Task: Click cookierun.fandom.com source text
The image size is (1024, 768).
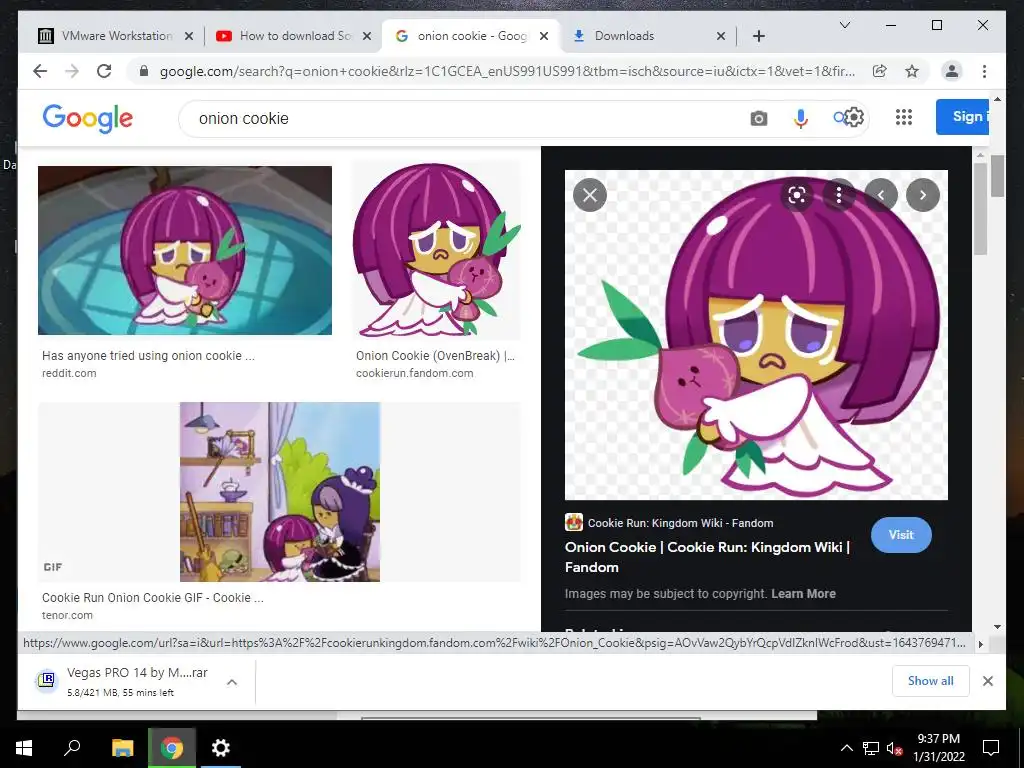Action: click(x=415, y=373)
